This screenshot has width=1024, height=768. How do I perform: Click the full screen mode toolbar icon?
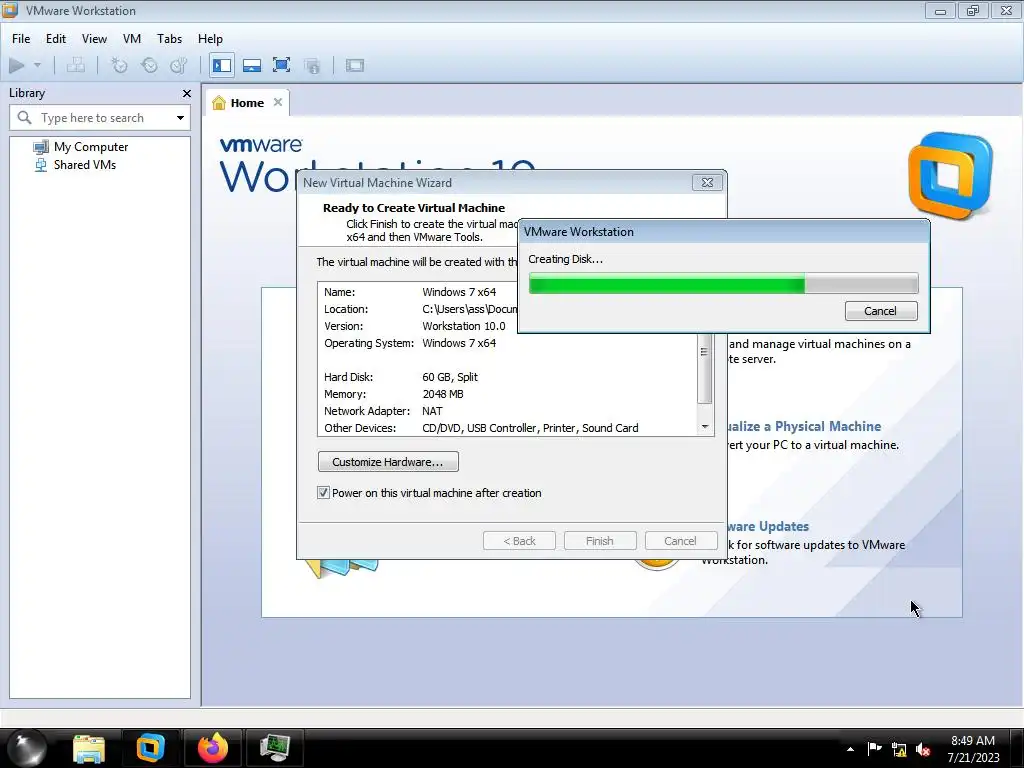(x=281, y=65)
